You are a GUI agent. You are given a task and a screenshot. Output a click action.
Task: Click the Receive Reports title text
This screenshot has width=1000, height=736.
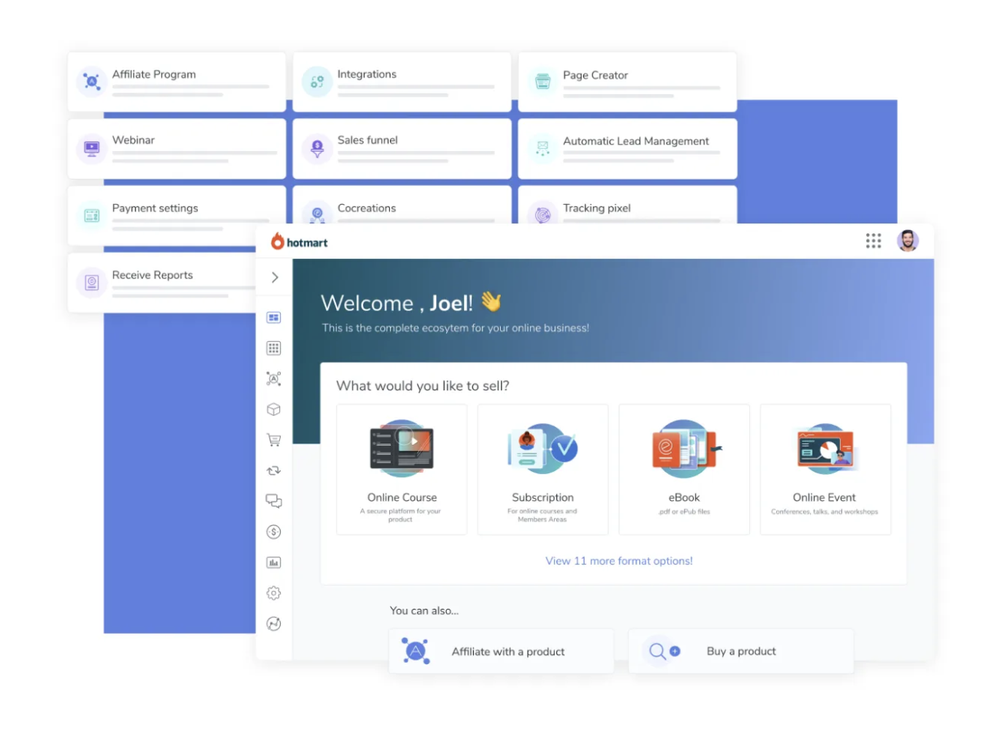coord(152,276)
